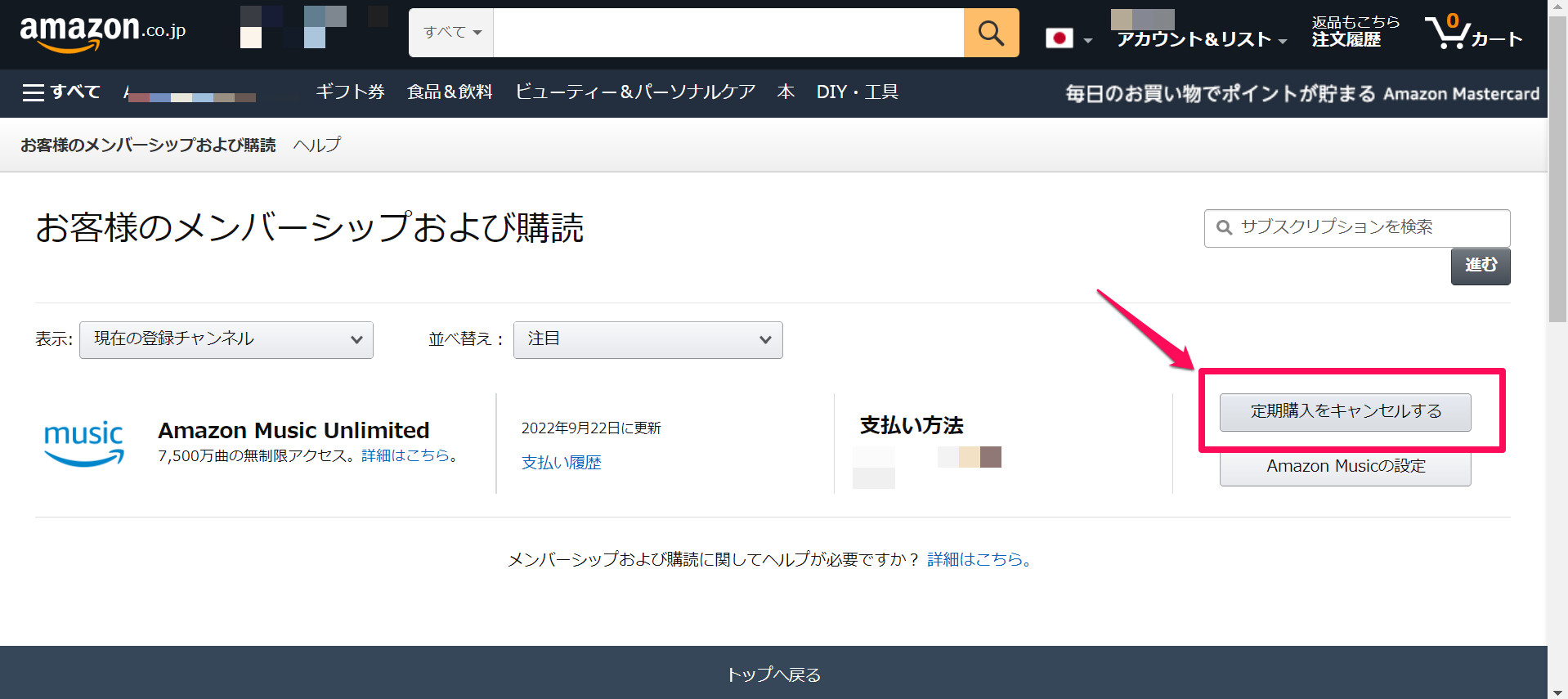Click 定期購入をキャンセルする button
Image resolution: width=1568 pixels, height=699 pixels.
coord(1346,412)
